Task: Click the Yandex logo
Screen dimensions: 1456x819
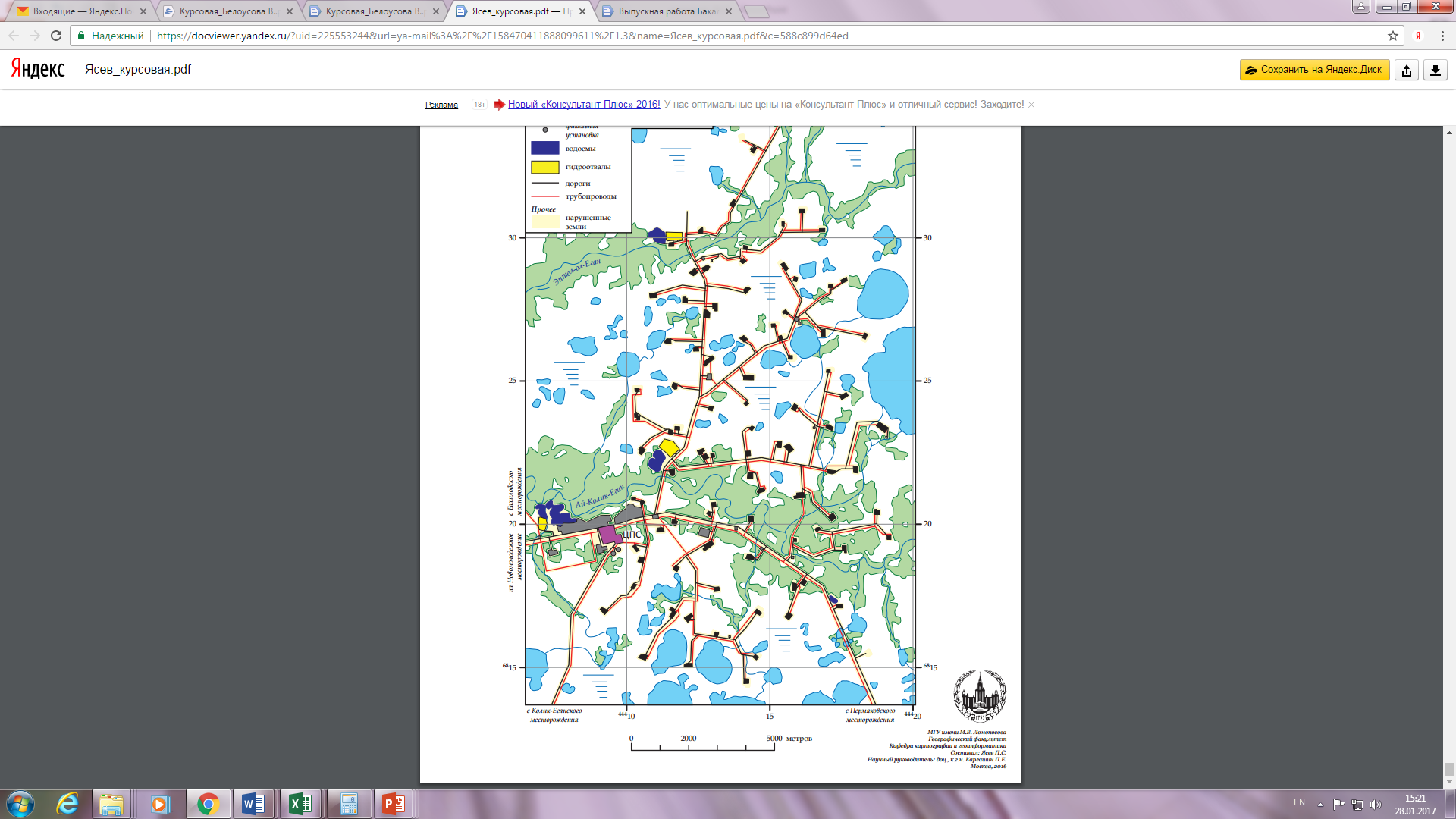Action: [x=38, y=69]
